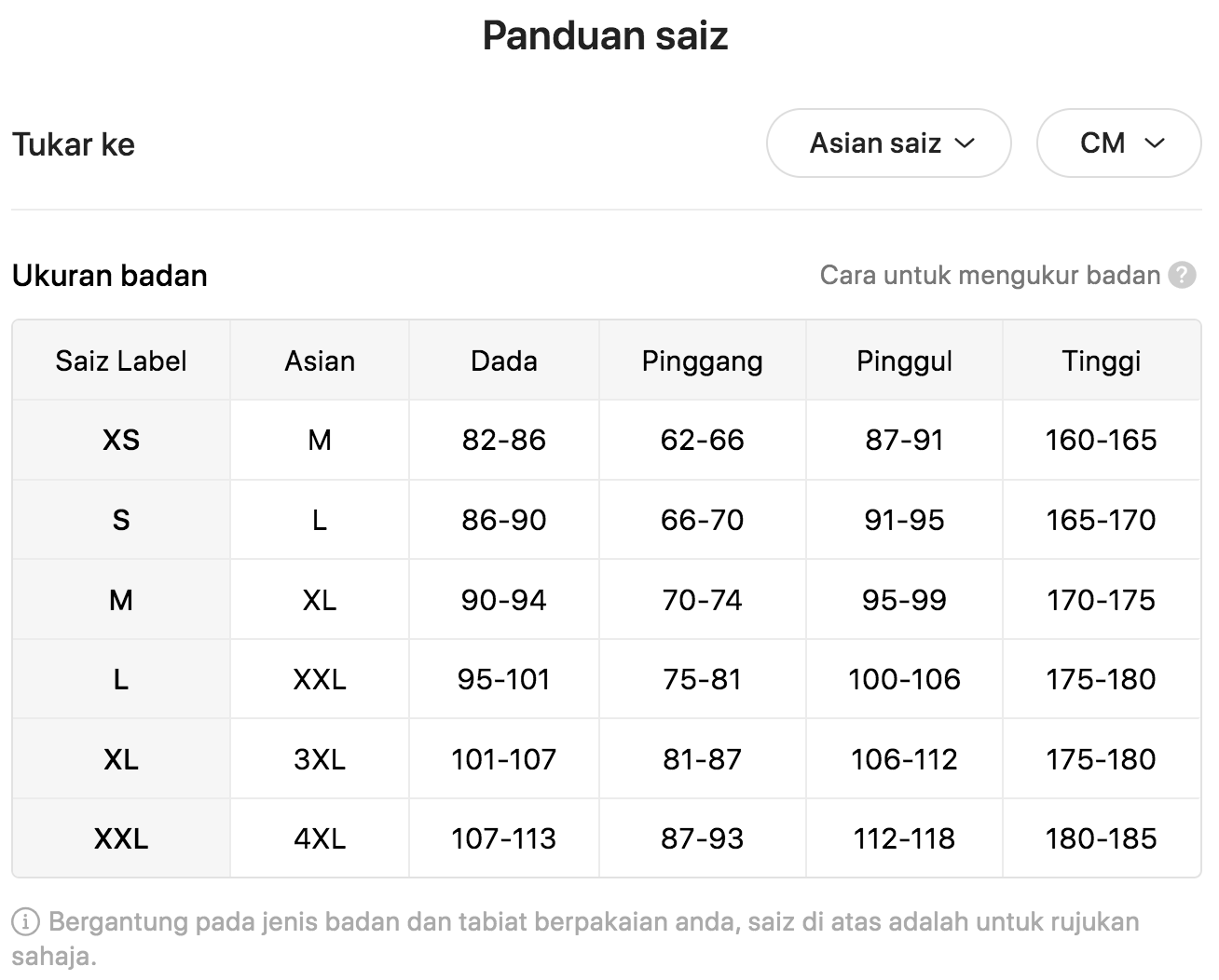Click the Tinggi column header
Screen dimensions: 1219x980
click(x=1102, y=361)
